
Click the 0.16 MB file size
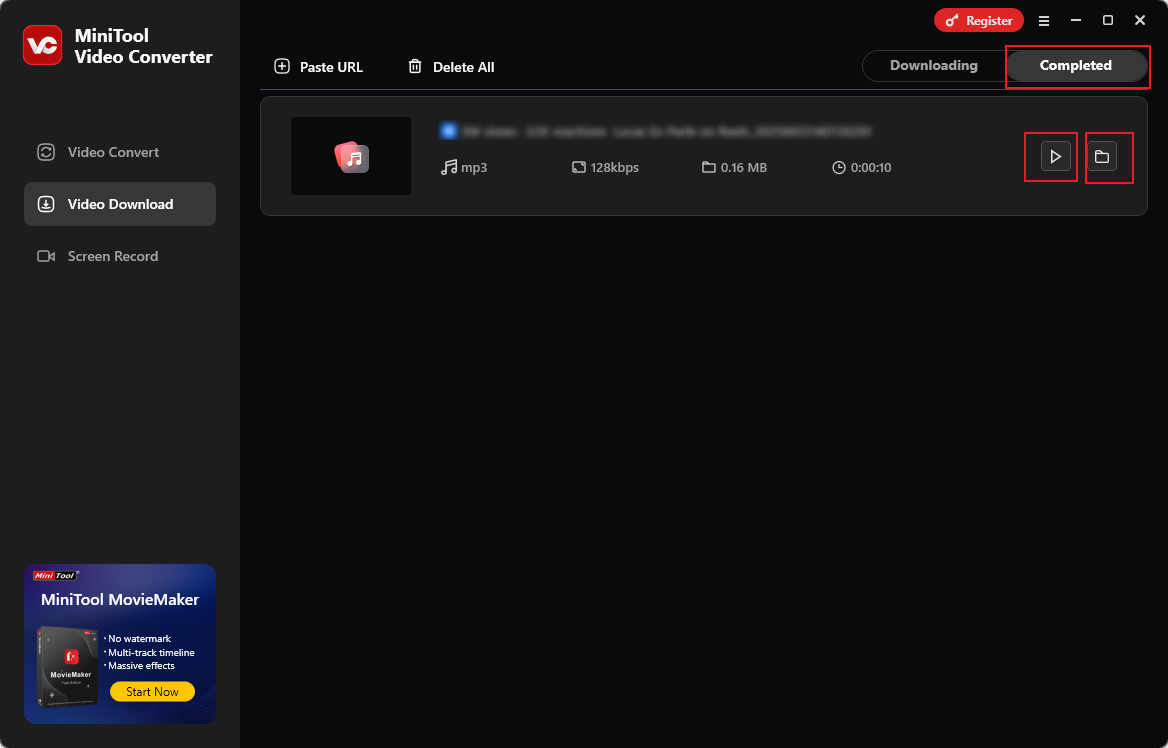[743, 168]
